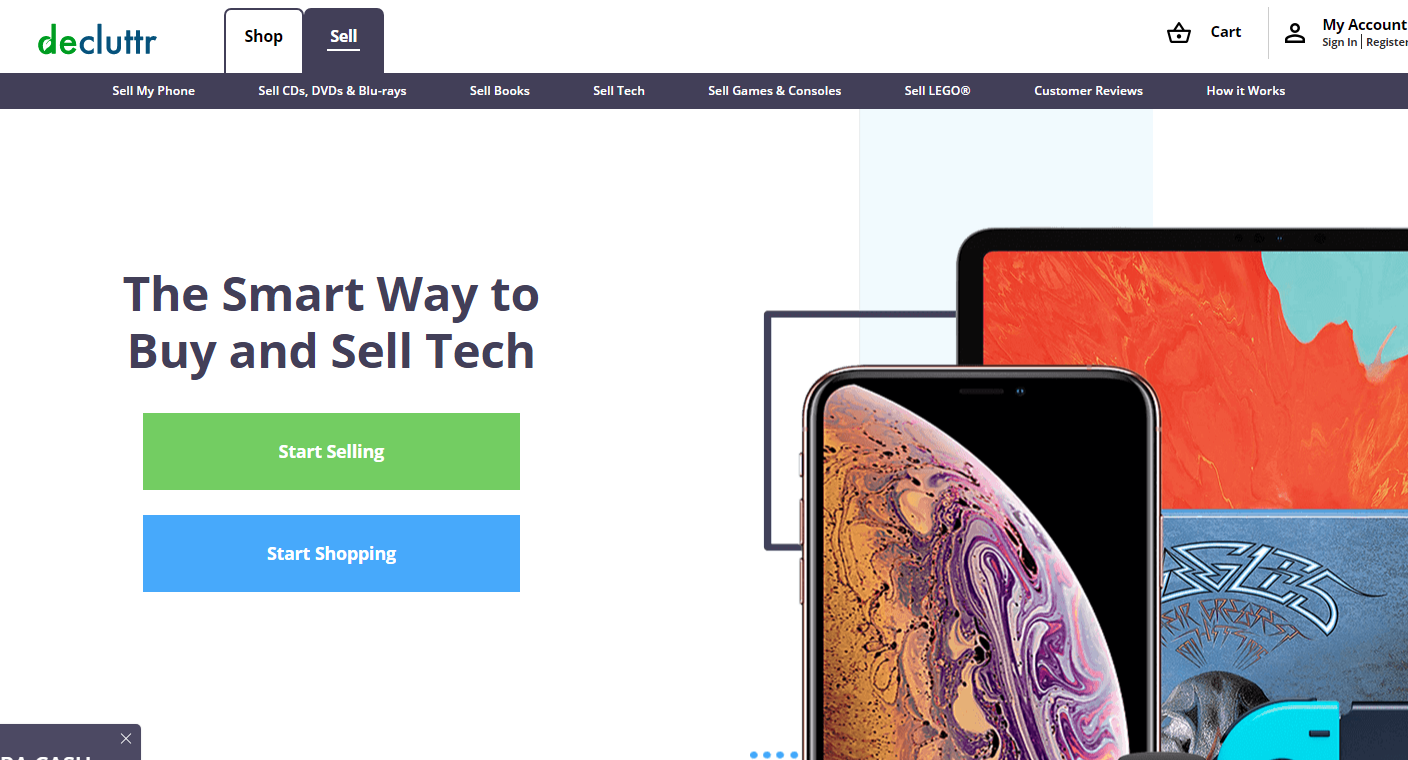1408x760 pixels.
Task: Click the green Start Selling button
Action: tap(331, 451)
